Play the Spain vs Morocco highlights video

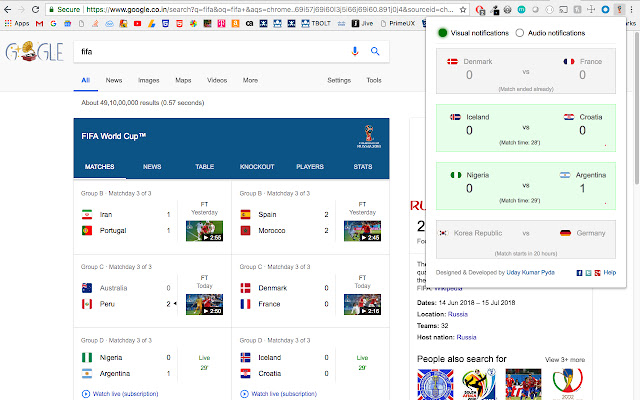(x=362, y=231)
